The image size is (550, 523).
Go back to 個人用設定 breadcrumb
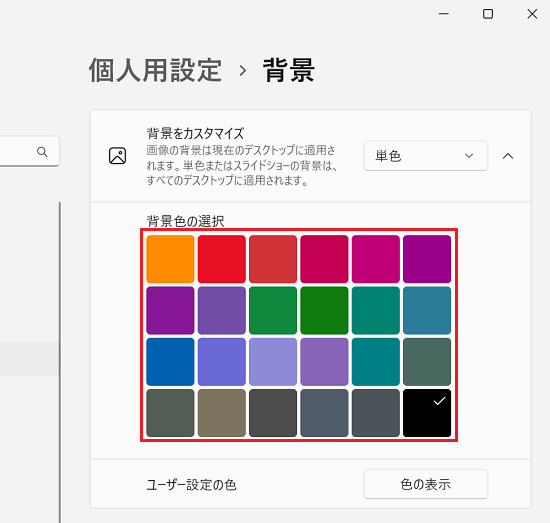click(x=155, y=71)
